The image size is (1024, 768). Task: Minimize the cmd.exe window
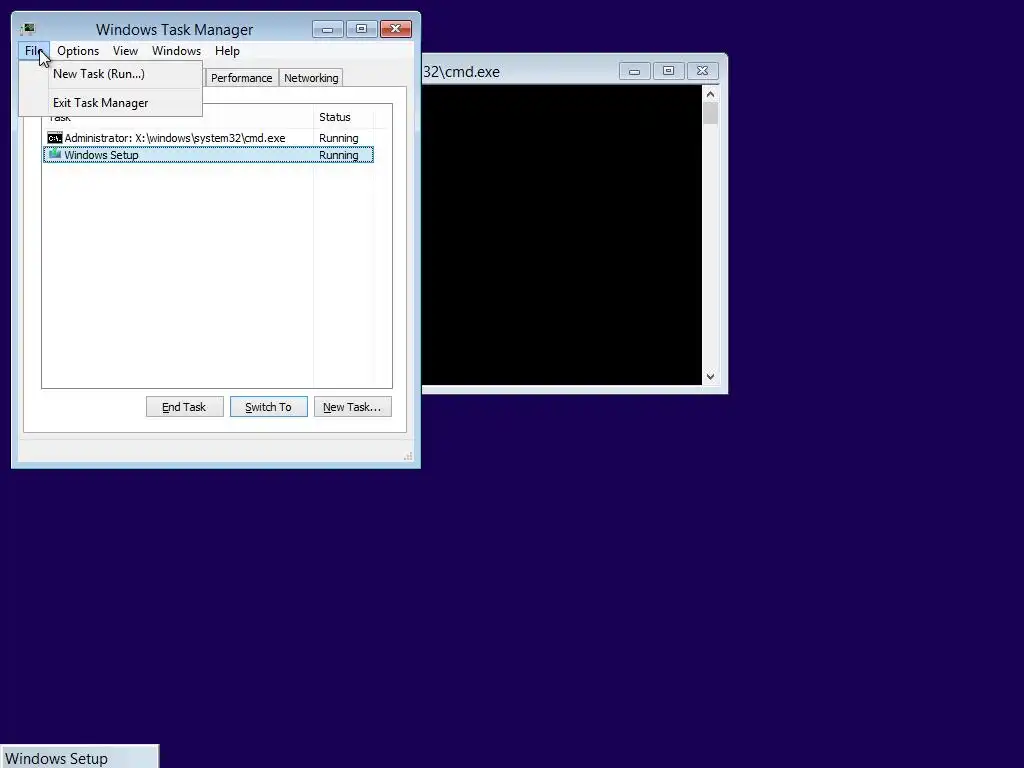pos(634,71)
